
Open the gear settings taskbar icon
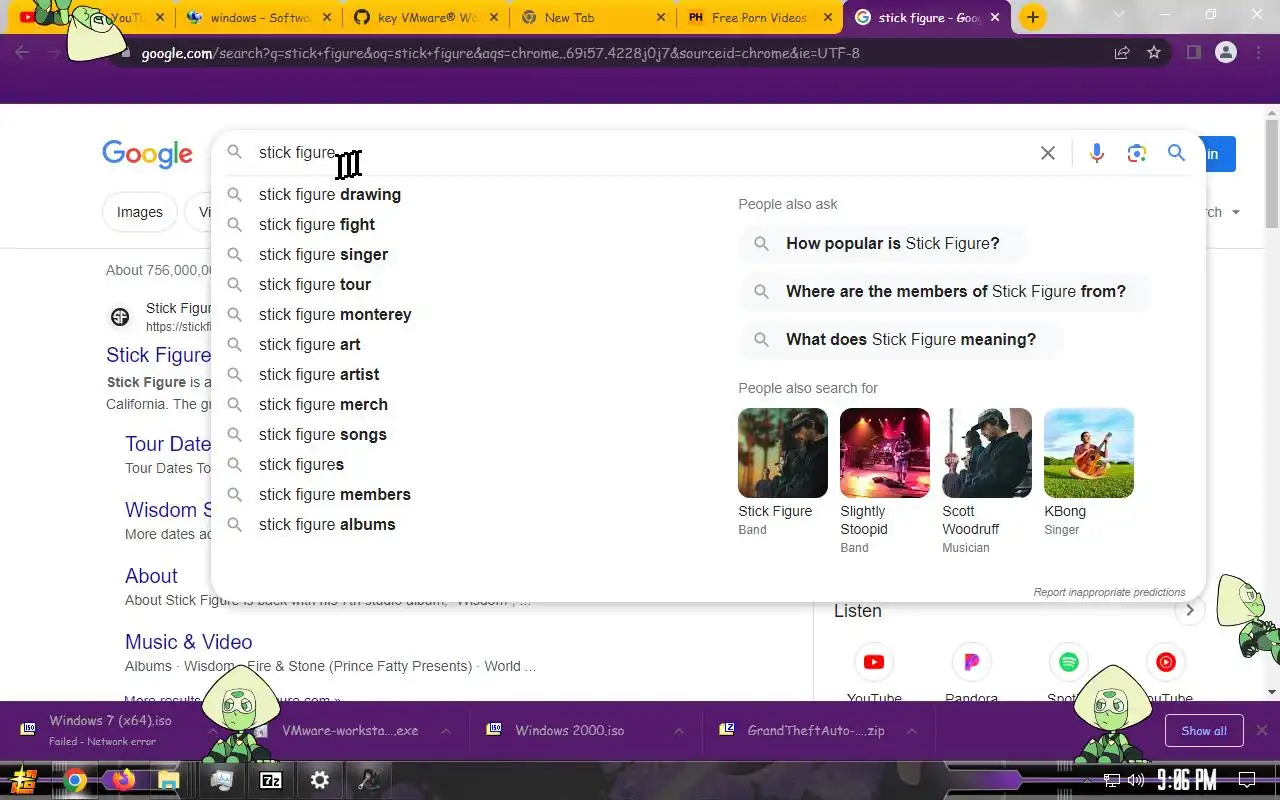[320, 781]
